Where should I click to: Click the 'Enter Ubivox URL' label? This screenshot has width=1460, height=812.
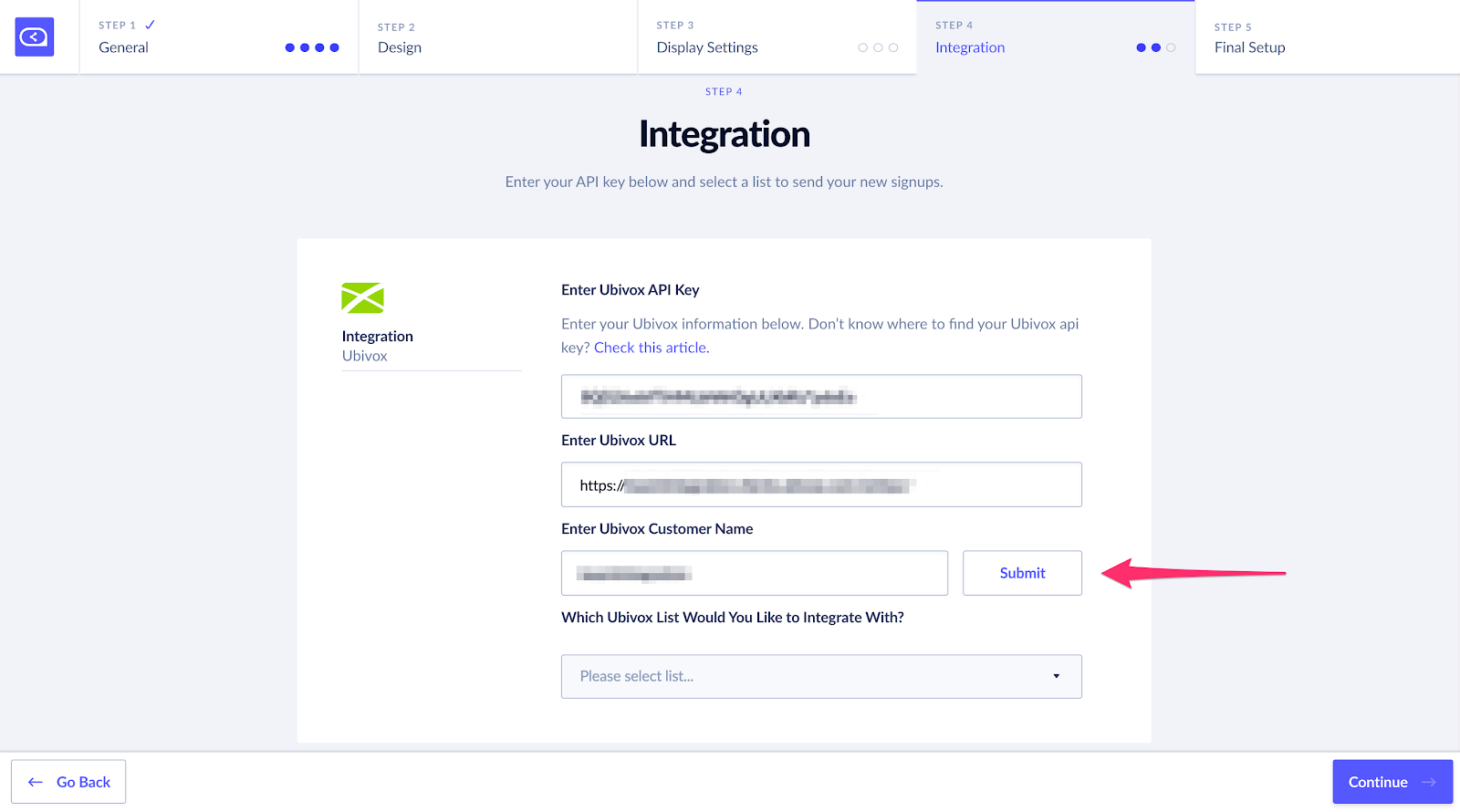(619, 441)
